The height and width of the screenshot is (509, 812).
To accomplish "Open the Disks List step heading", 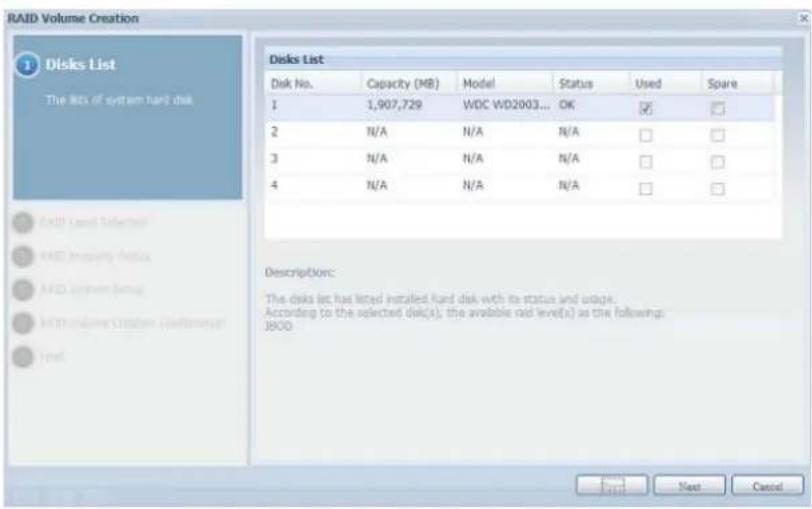I will click(x=80, y=65).
